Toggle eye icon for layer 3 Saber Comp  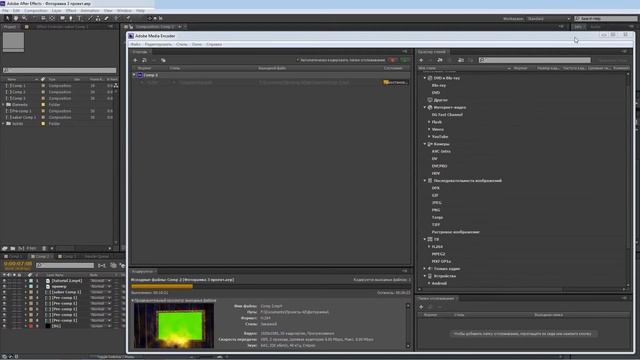(x=4, y=292)
